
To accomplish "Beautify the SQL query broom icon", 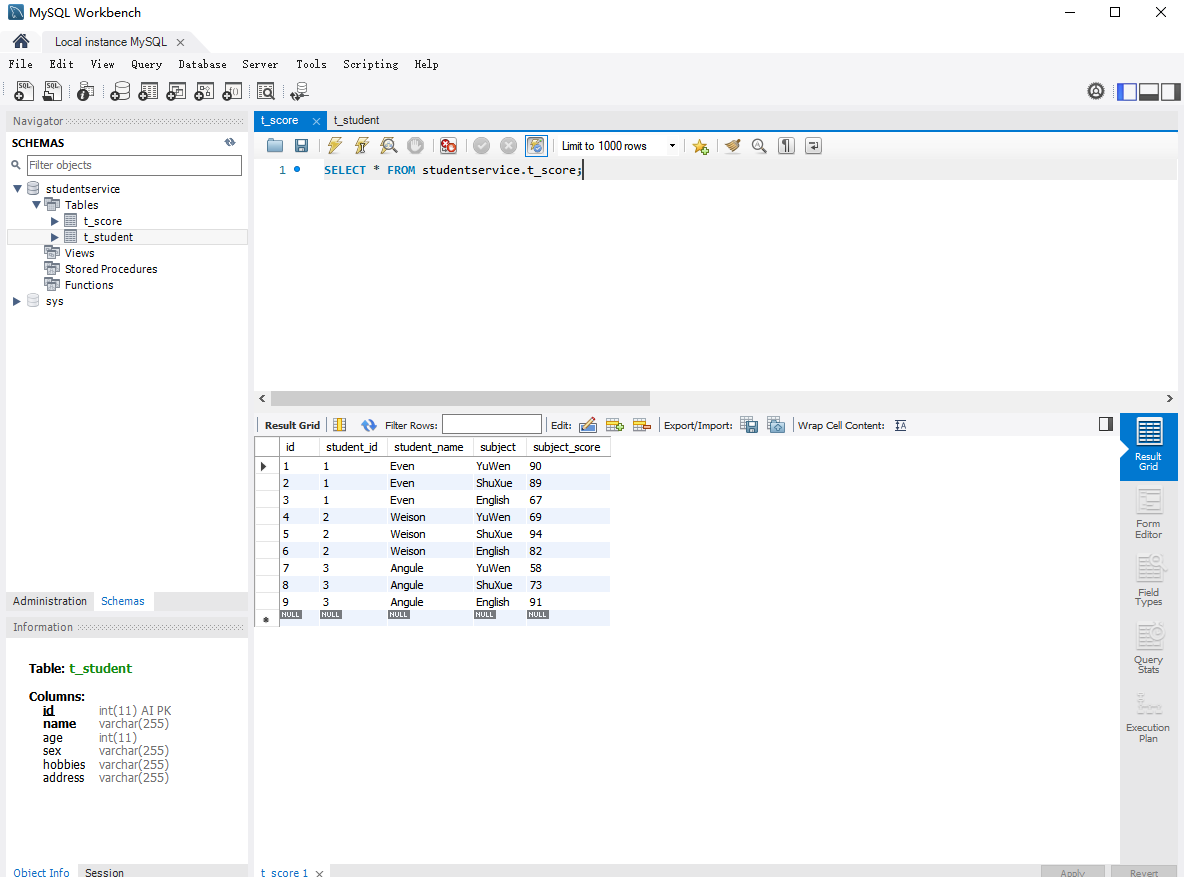I will [732, 146].
